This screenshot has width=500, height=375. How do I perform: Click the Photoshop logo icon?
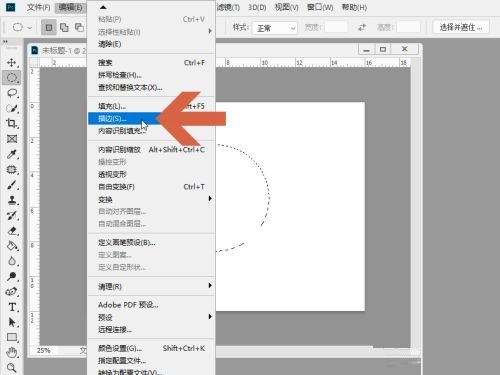coord(11,7)
